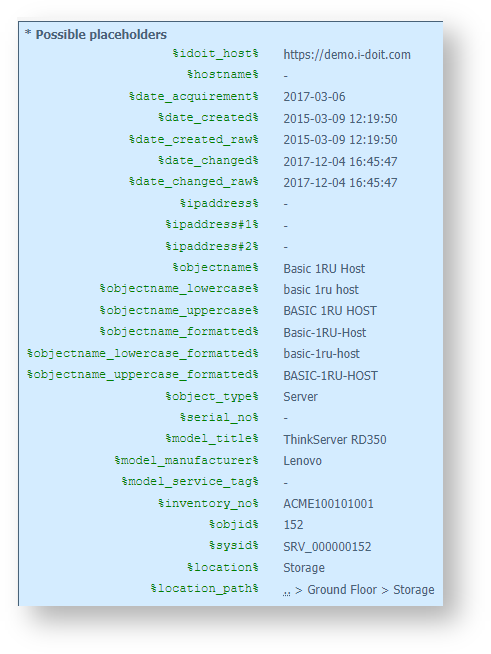Click the ThinkServer RD350 value
The image size is (491, 654).
tap(335, 440)
